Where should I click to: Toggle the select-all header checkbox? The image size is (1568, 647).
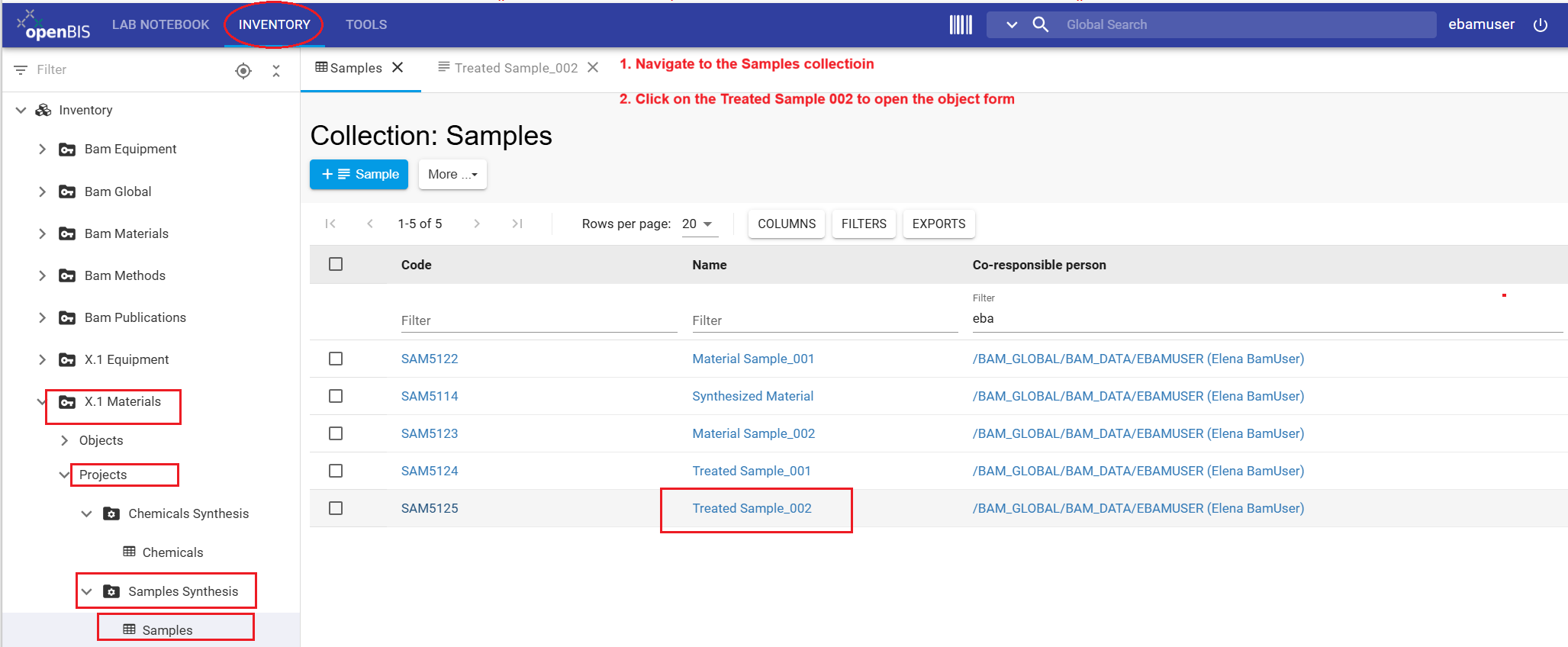point(336,264)
